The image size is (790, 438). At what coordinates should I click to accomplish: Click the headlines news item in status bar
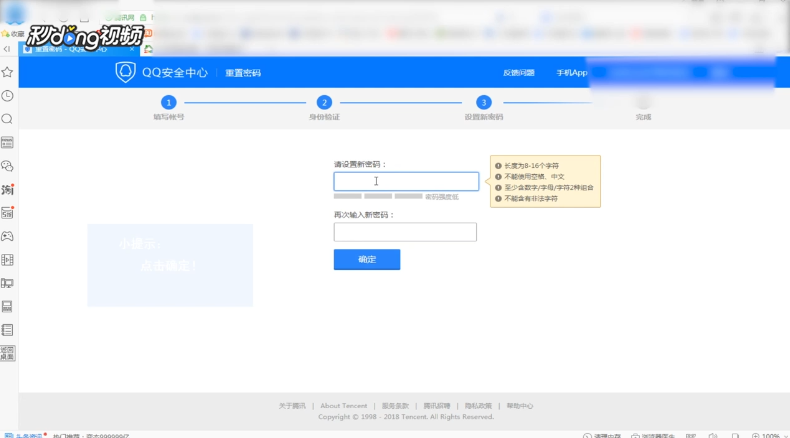pos(25,435)
